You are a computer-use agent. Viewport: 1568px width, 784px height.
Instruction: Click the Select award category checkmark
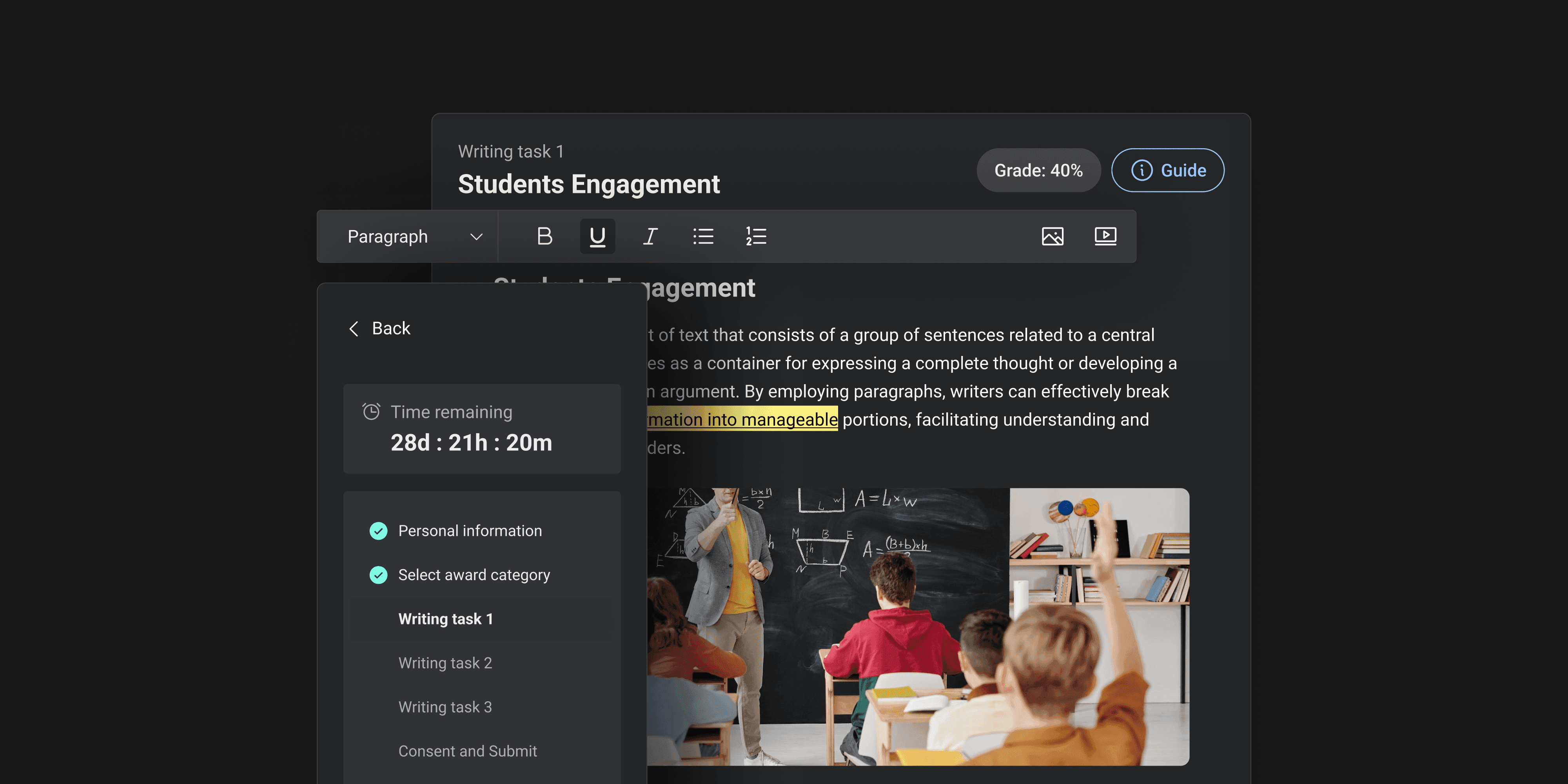379,575
